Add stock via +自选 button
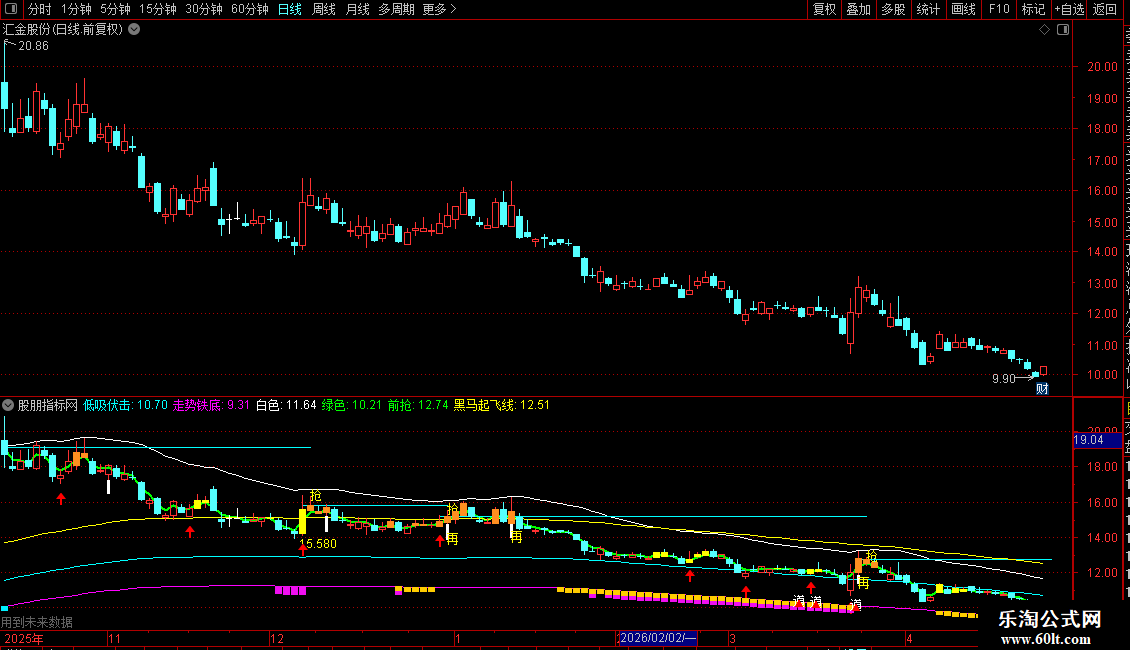 [x=1069, y=9]
